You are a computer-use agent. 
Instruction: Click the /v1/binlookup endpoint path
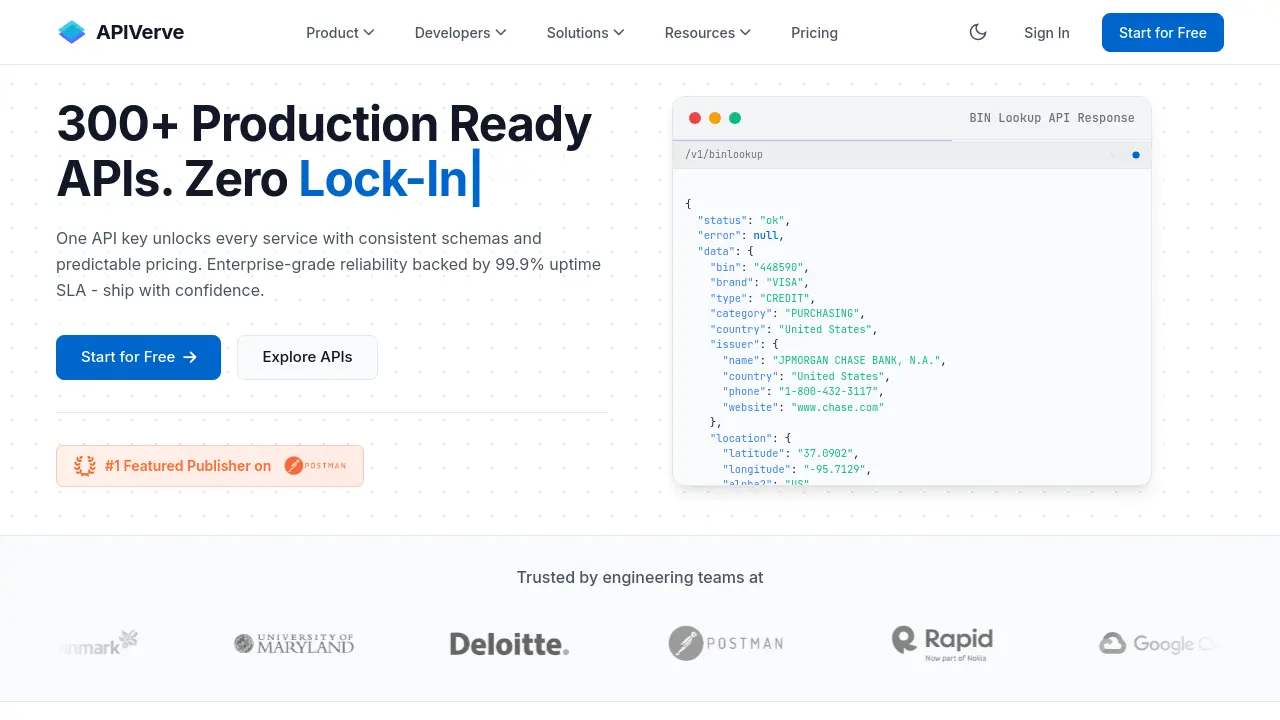pos(724,155)
